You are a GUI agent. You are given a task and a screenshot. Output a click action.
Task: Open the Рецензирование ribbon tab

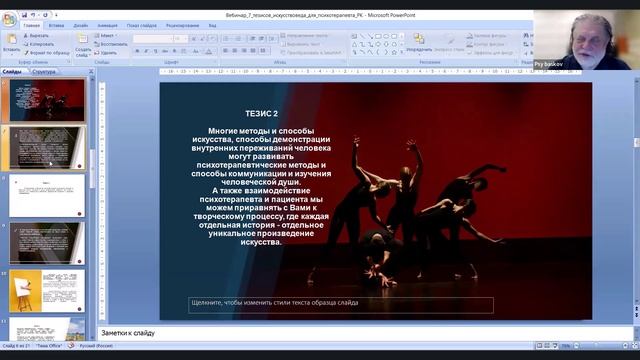click(182, 25)
